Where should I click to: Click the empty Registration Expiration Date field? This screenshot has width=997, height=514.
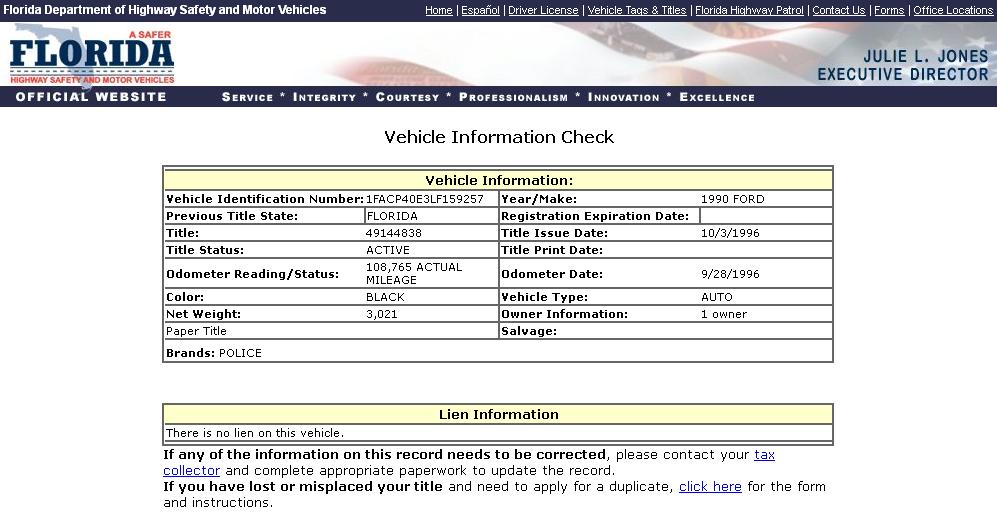pos(765,216)
